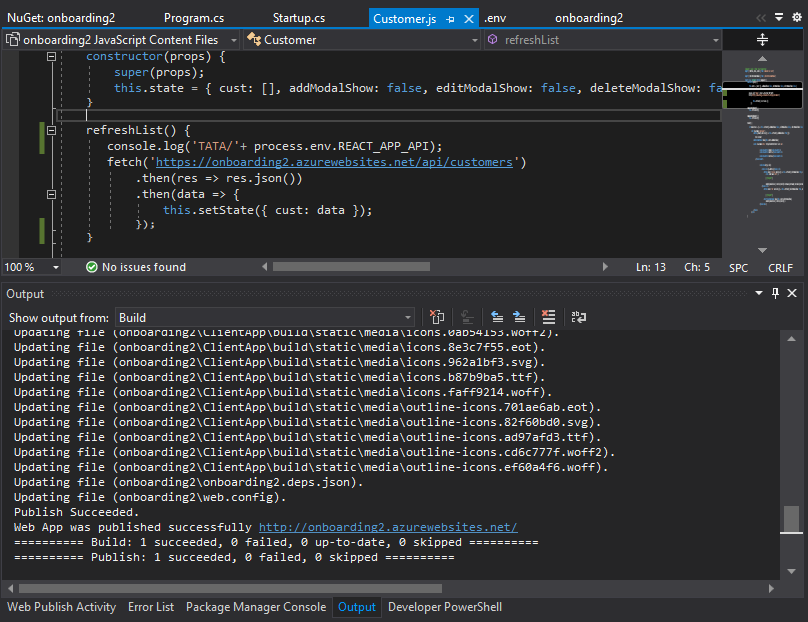The height and width of the screenshot is (622, 808).
Task: Close the Customer.js editor tab
Action: pyautogui.click(x=469, y=18)
